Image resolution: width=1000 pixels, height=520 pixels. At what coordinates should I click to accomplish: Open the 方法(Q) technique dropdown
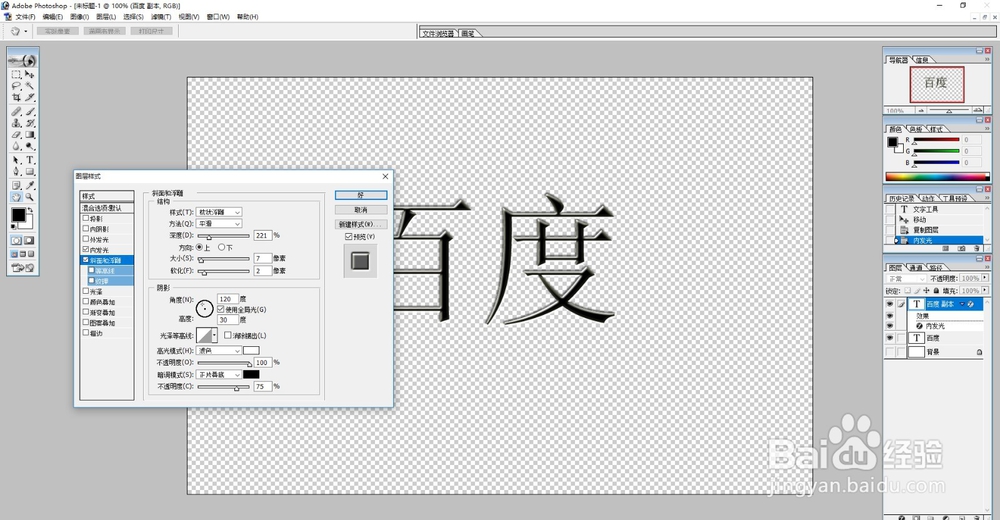tap(219, 223)
